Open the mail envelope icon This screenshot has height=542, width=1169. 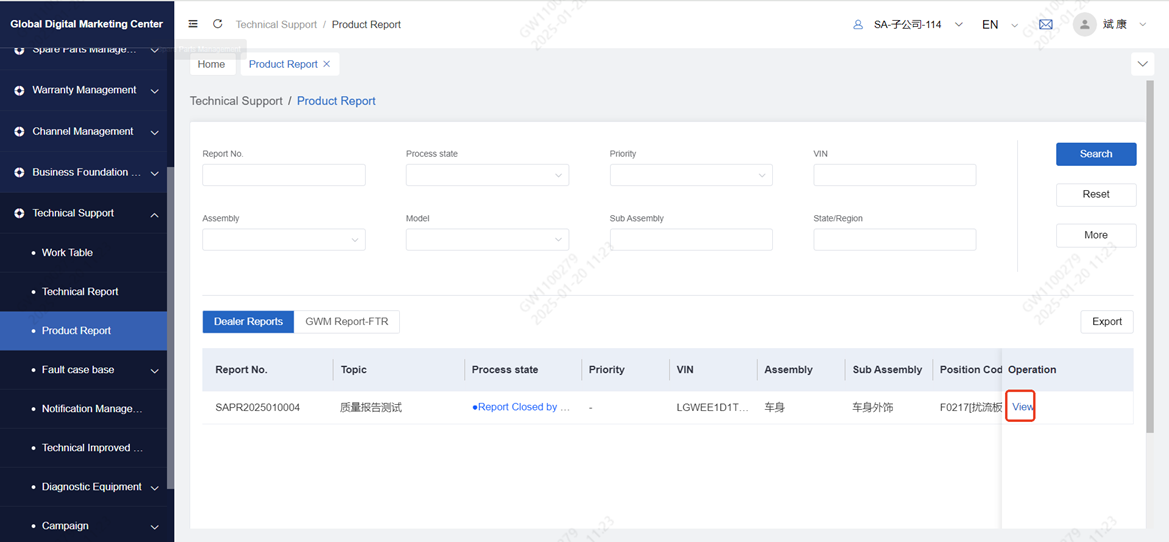(x=1045, y=24)
